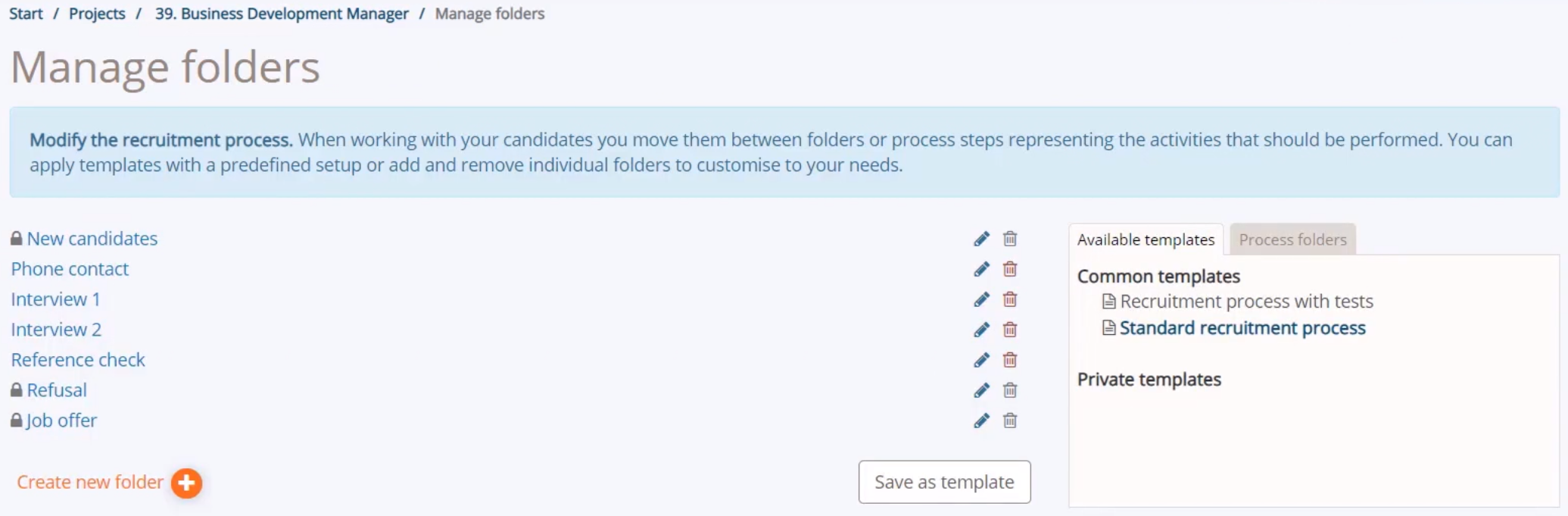Click the pencil icon for Interview 1
The image size is (1568, 516).
click(981, 299)
